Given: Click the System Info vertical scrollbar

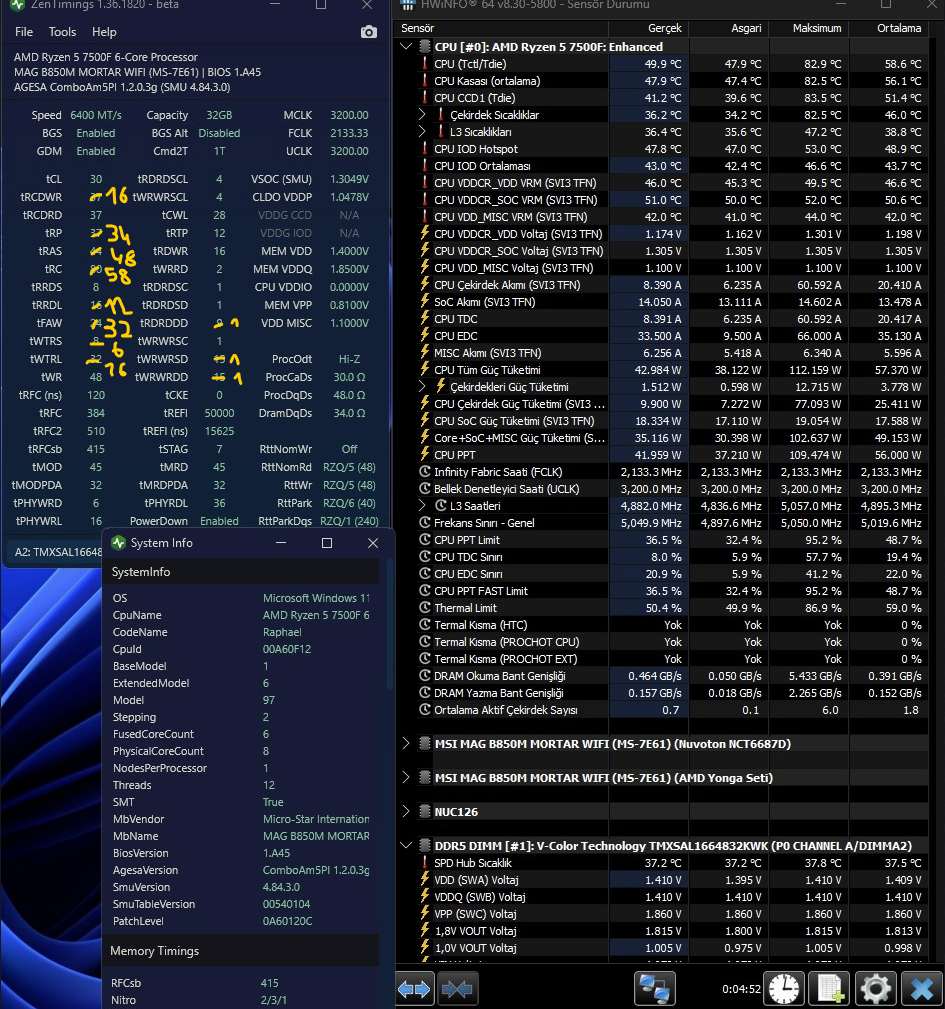Looking at the screenshot, I should pos(389,624).
